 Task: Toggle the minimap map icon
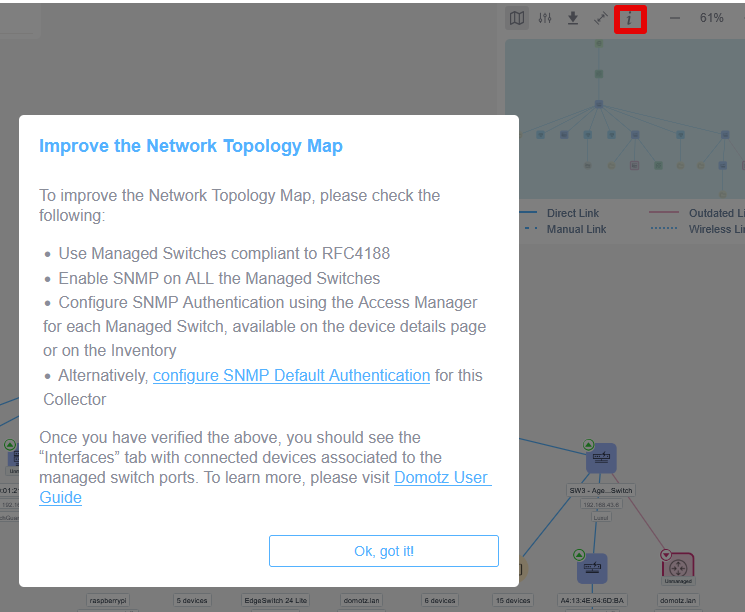tap(517, 19)
